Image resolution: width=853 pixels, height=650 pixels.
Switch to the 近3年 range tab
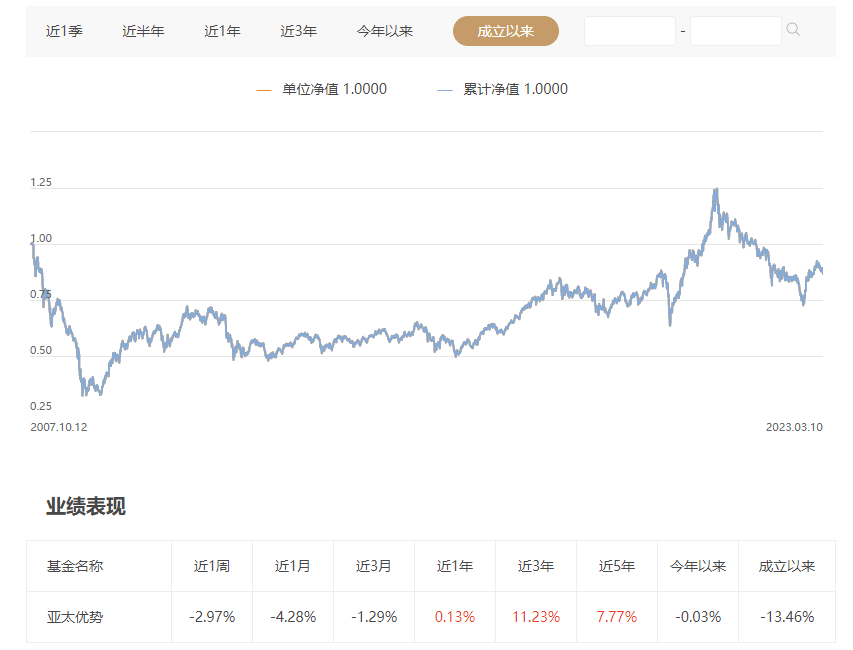coord(298,31)
